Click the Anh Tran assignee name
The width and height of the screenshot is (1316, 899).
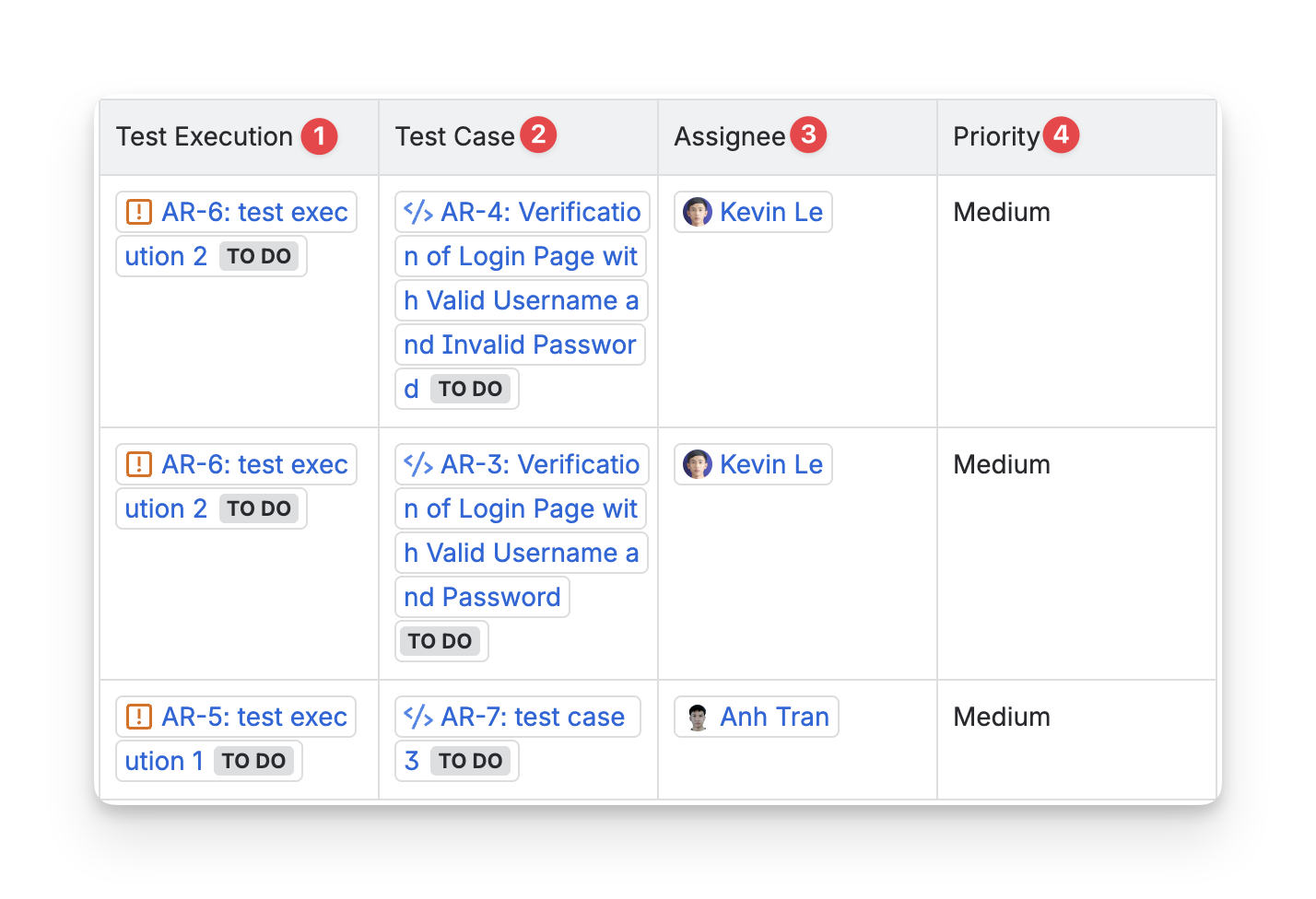click(x=774, y=717)
